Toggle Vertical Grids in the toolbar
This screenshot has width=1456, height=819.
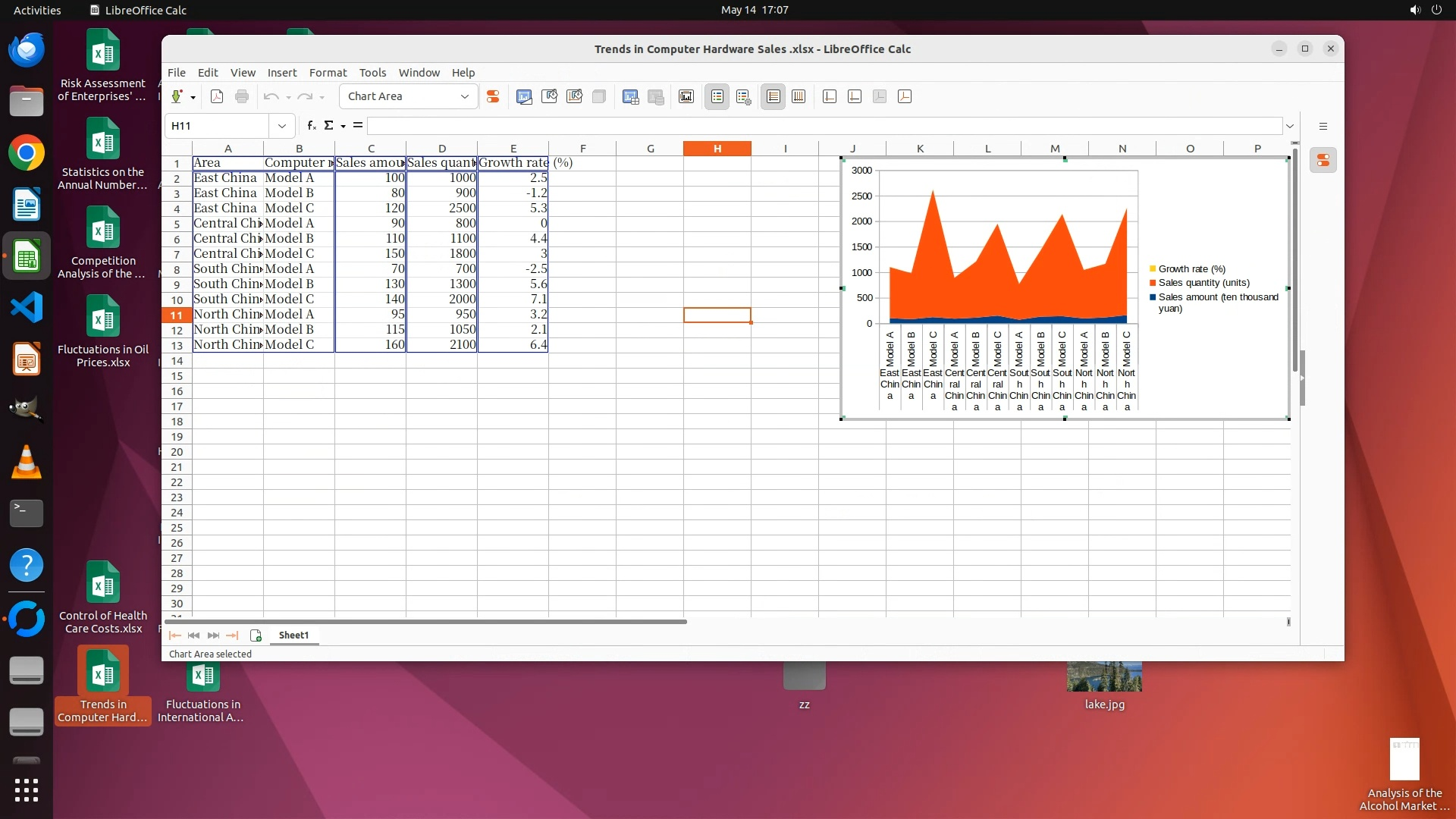click(x=799, y=96)
